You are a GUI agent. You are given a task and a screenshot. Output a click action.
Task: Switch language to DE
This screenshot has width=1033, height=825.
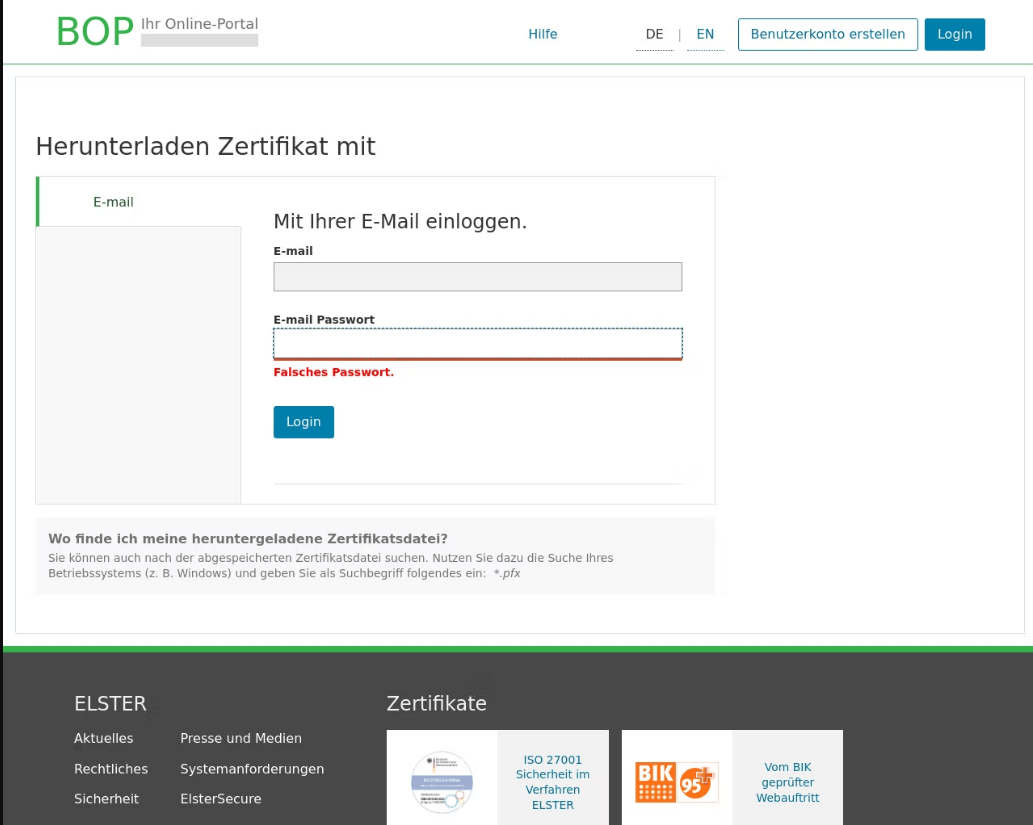pyautogui.click(x=654, y=34)
